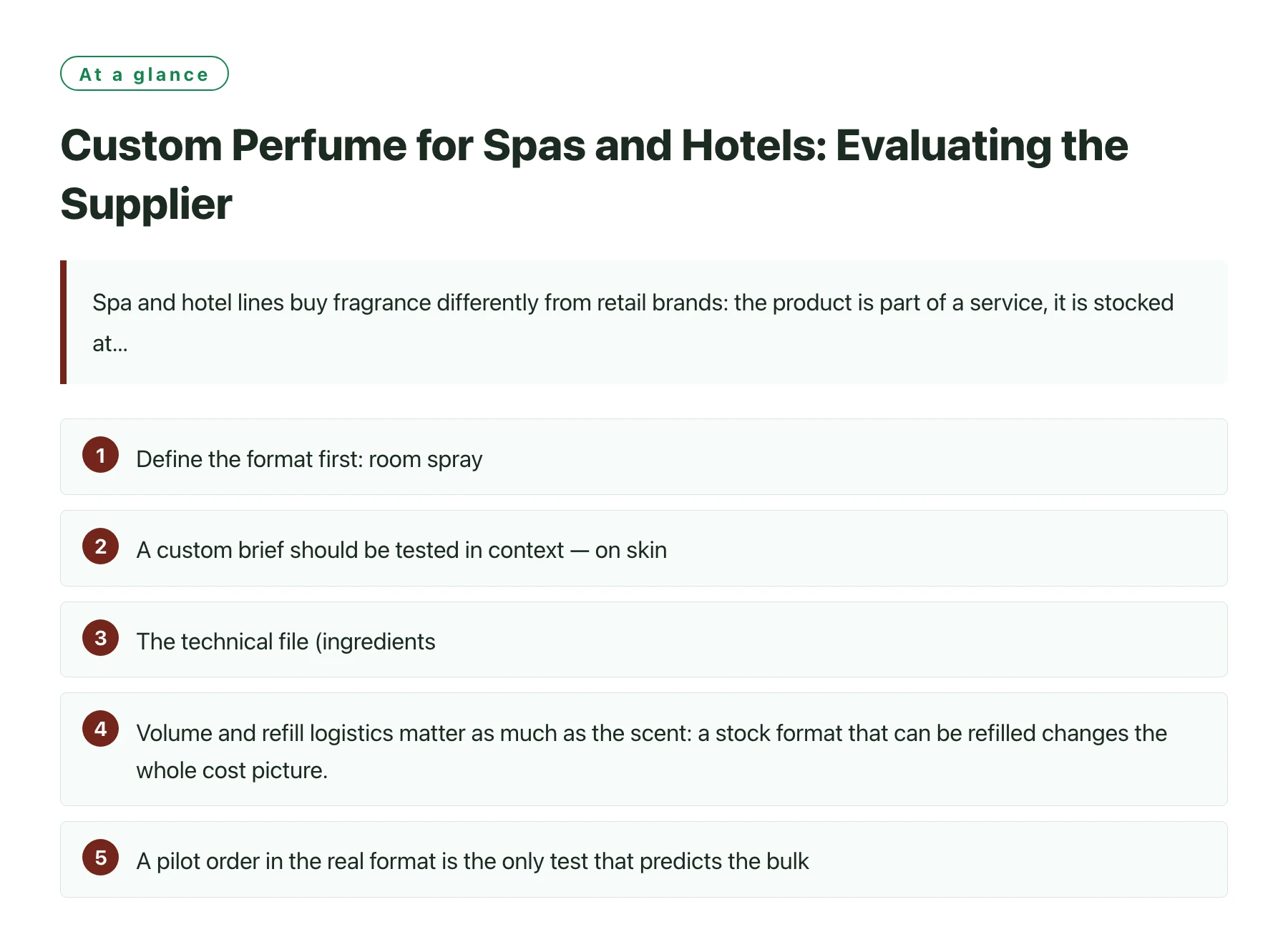Screen dimensions: 1288x947
Task: Click 'predicts the bulk' in fifth item
Action: click(724, 861)
